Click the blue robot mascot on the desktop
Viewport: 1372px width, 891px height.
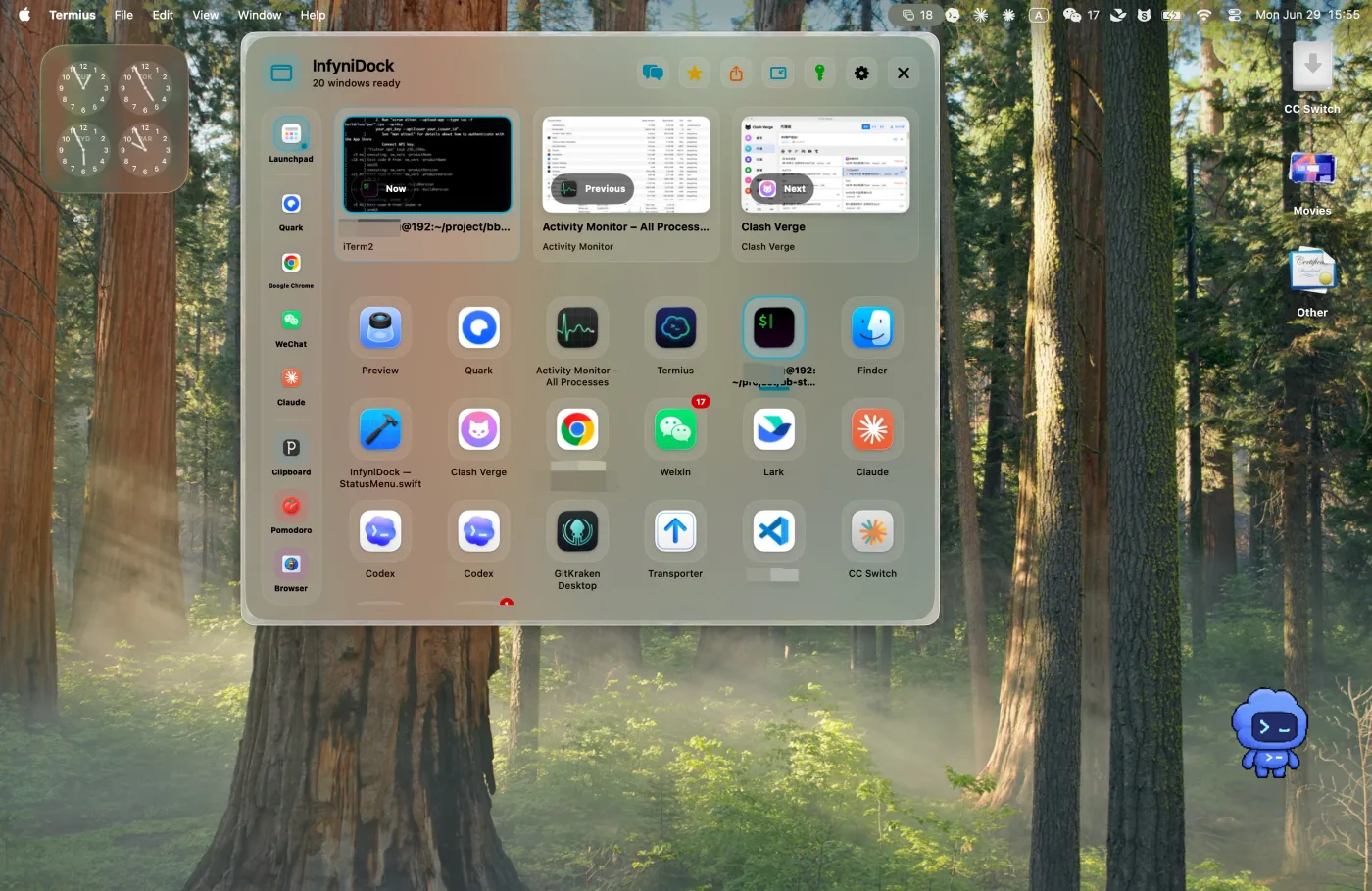point(1270,732)
